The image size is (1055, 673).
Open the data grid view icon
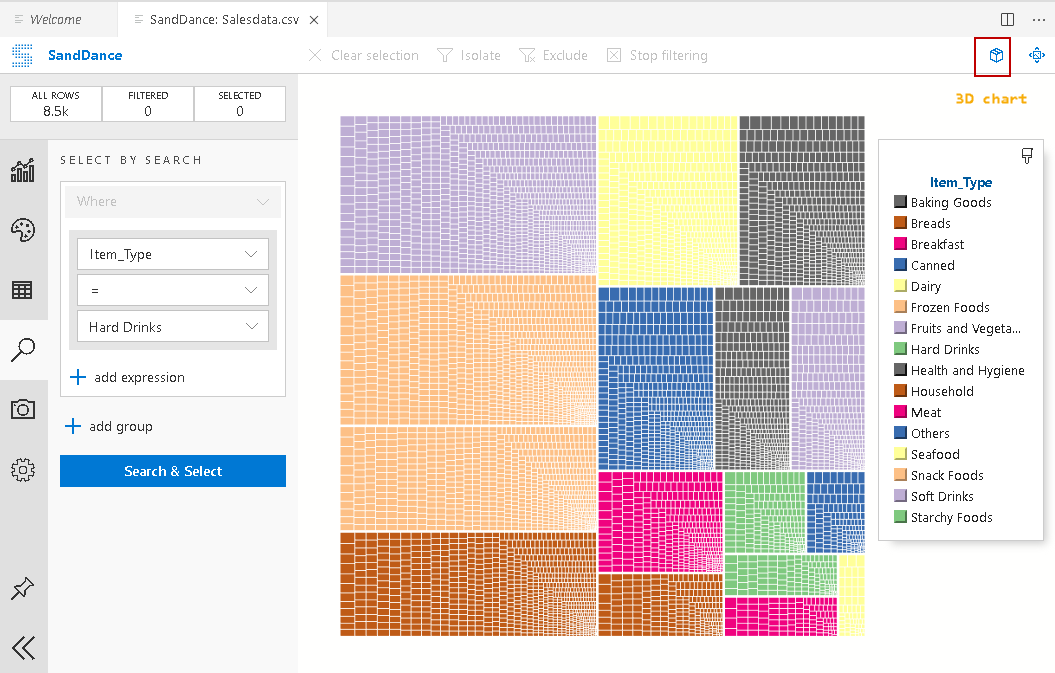pos(23,290)
